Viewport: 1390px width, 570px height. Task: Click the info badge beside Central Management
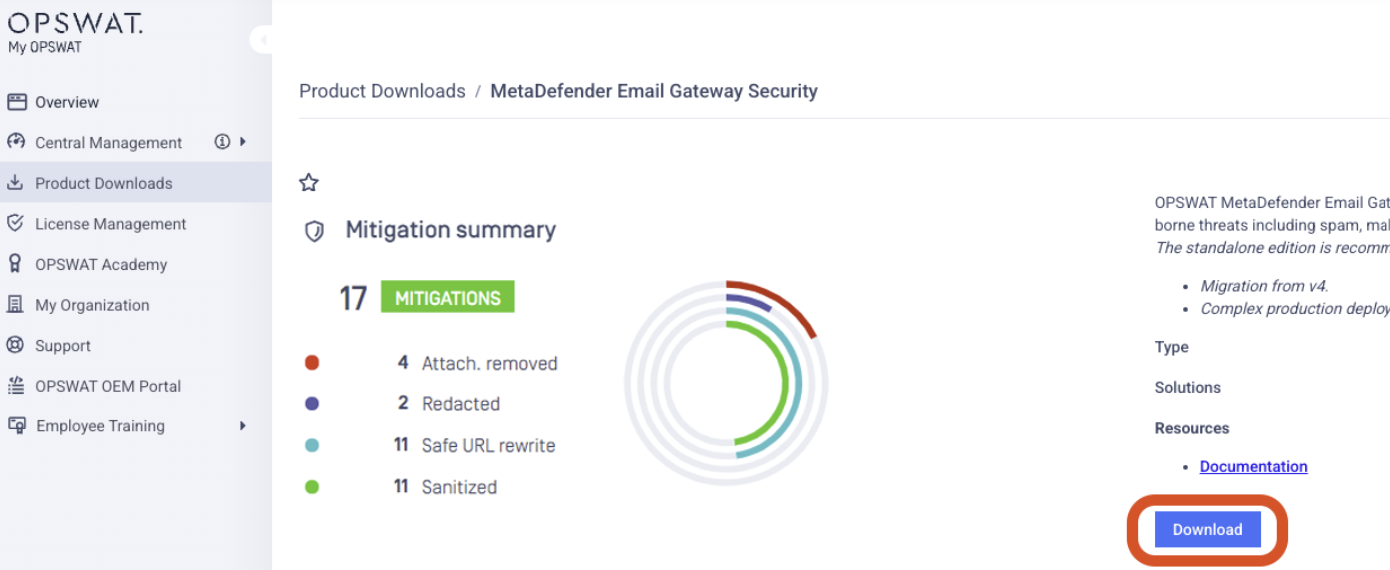222,142
